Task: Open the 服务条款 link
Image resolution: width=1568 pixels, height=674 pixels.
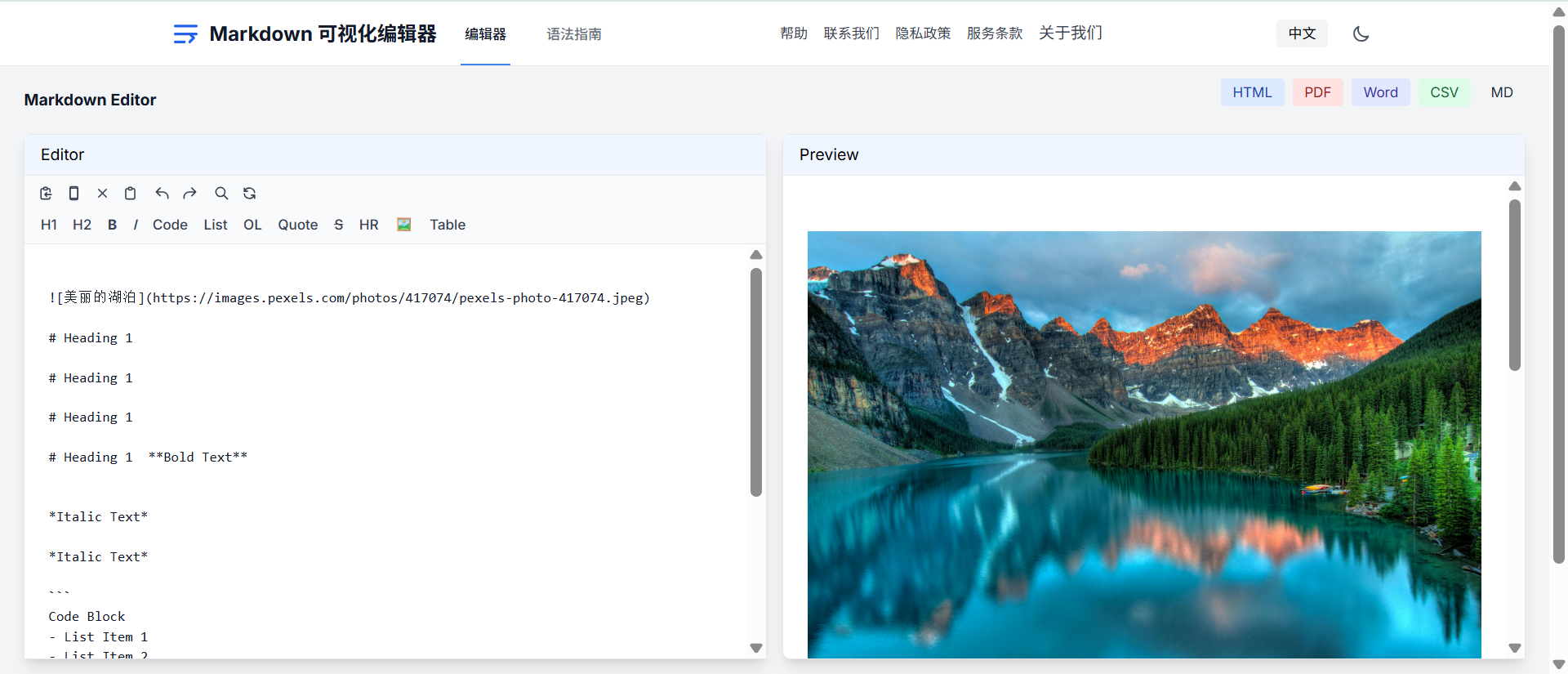Action: [995, 33]
